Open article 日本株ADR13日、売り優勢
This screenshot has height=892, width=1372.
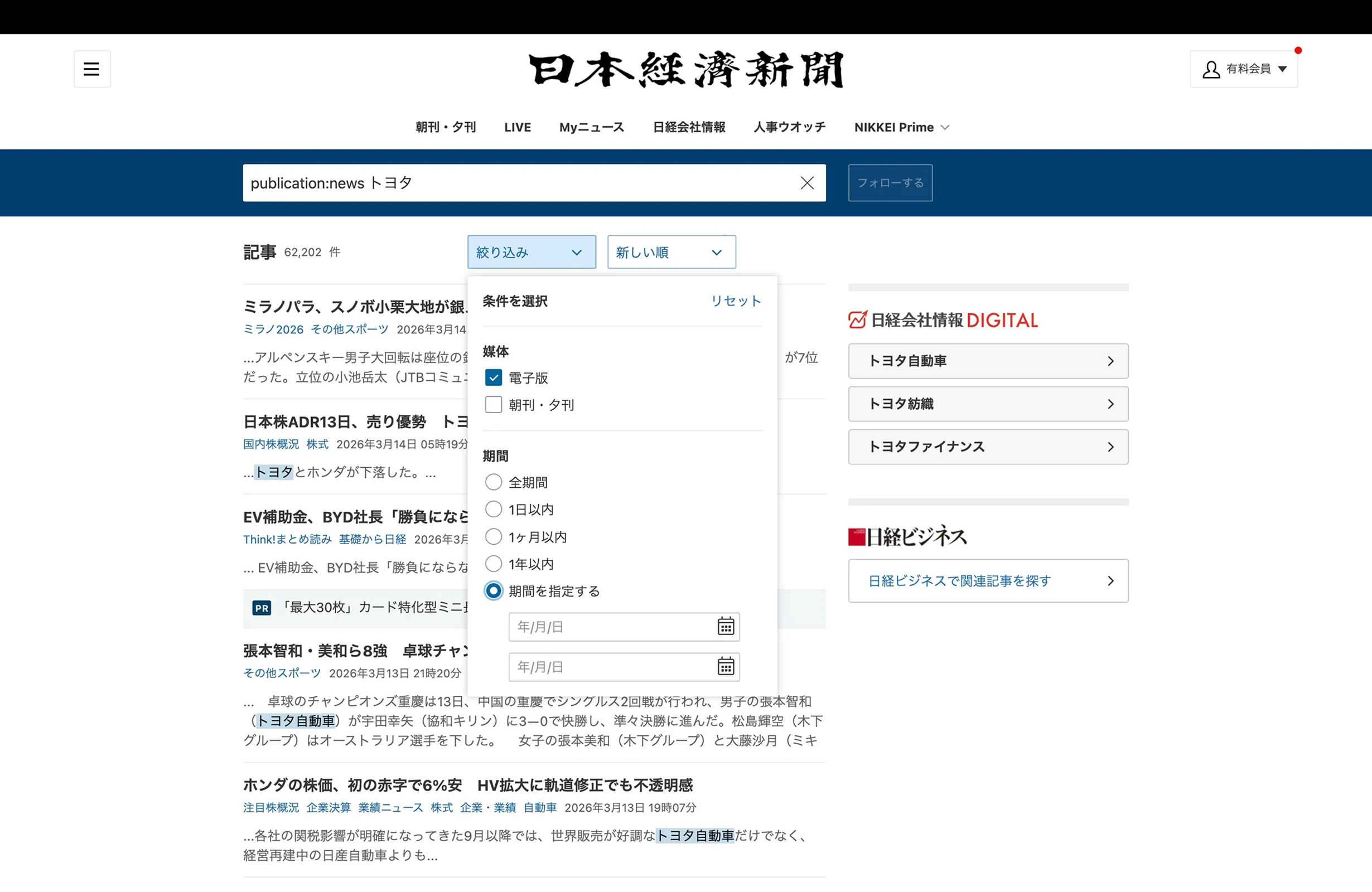[x=355, y=423]
